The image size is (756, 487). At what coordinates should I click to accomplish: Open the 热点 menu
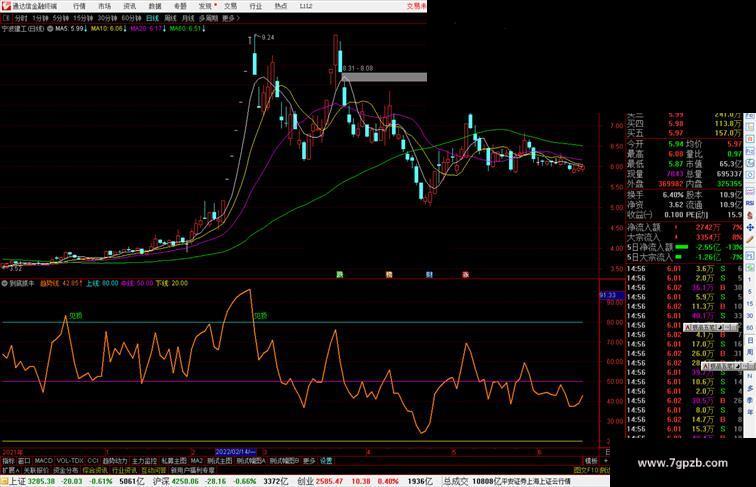(281, 6)
